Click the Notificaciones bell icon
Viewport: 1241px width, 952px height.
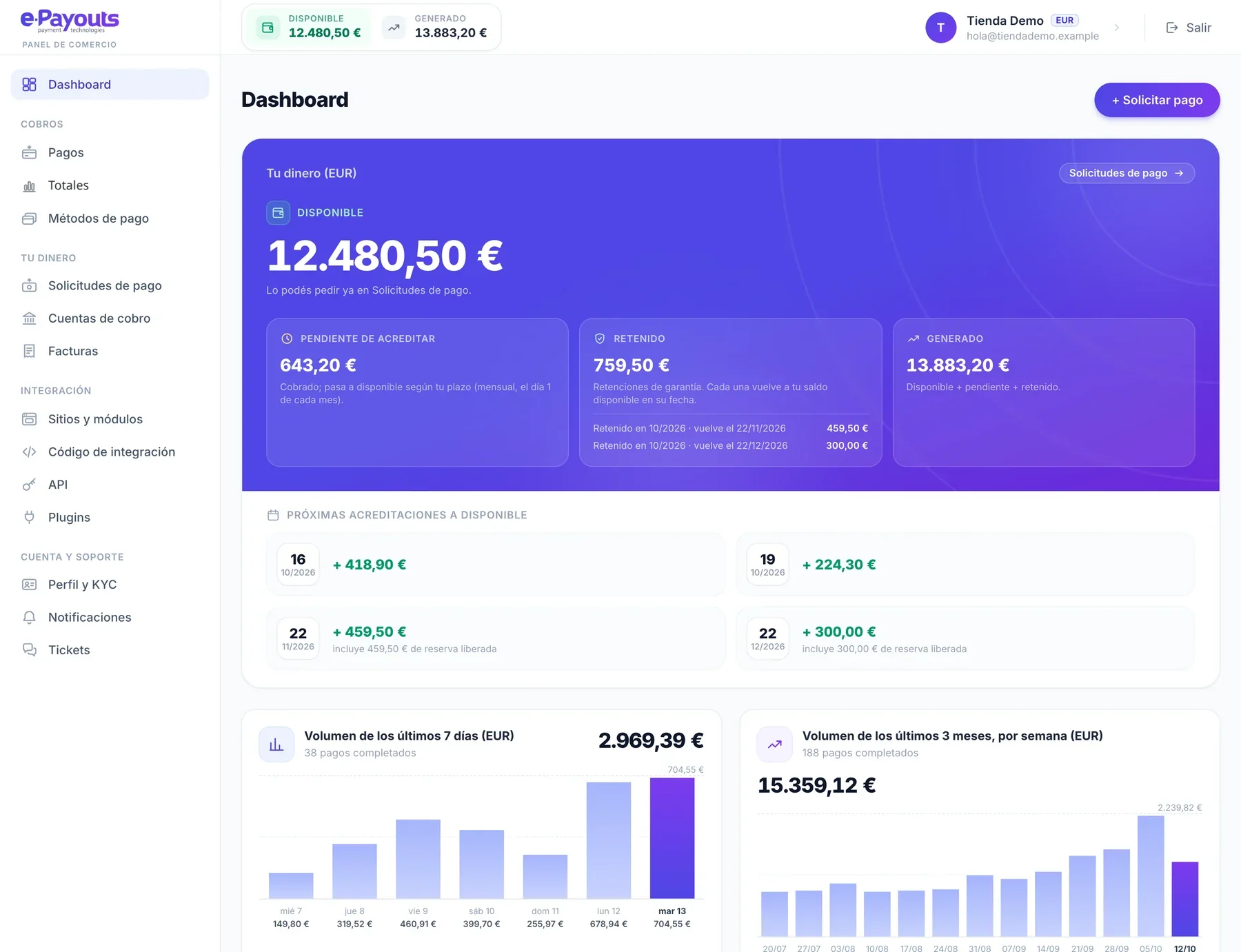[29, 618]
